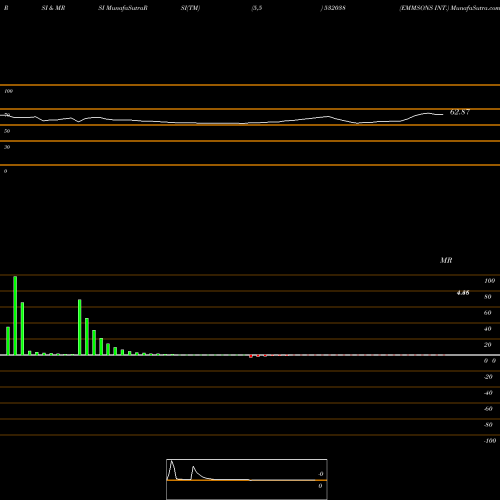Click the -80 label on MR axis

click(x=488, y=425)
